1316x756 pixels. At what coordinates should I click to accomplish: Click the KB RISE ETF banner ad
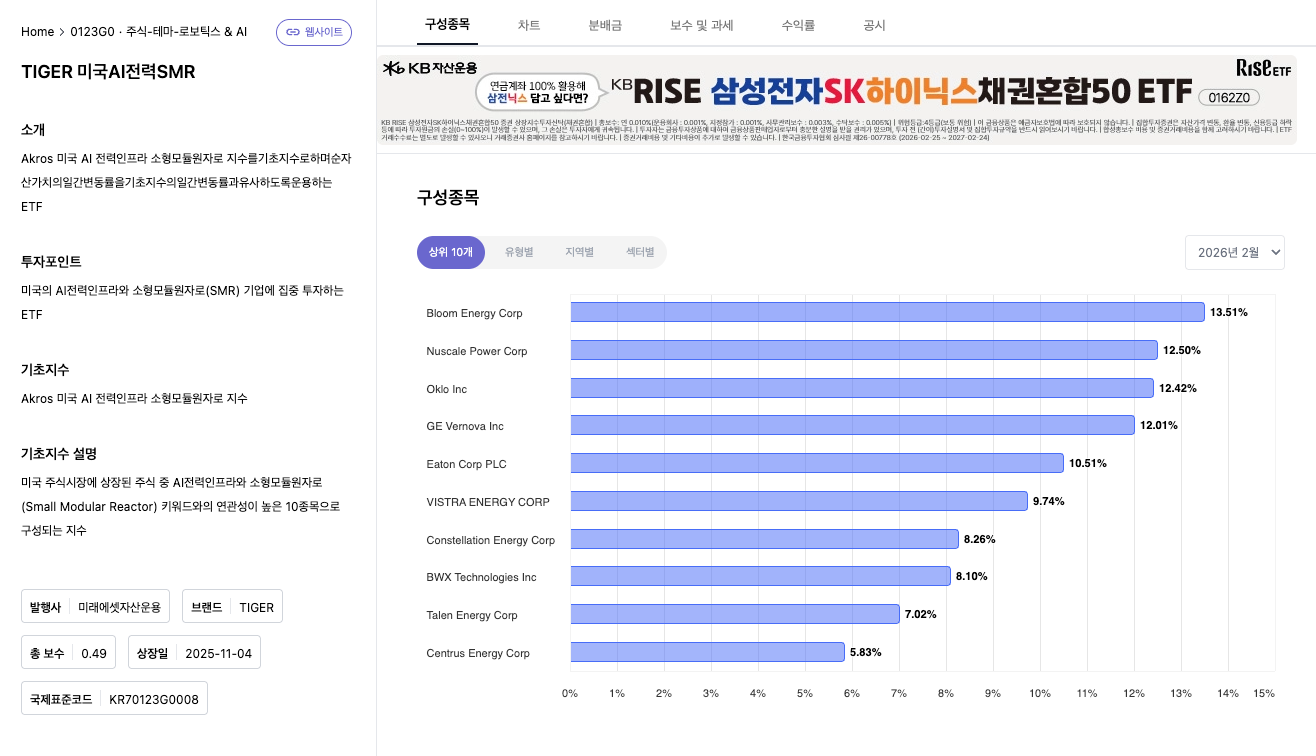pos(837,99)
